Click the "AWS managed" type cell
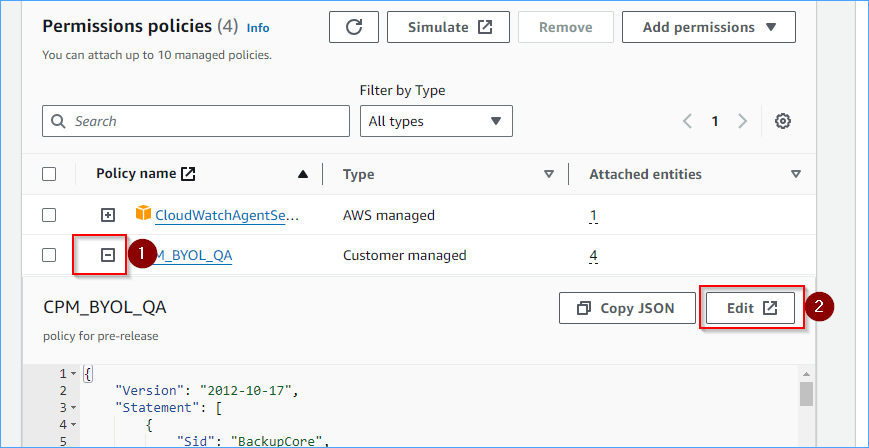 click(389, 215)
